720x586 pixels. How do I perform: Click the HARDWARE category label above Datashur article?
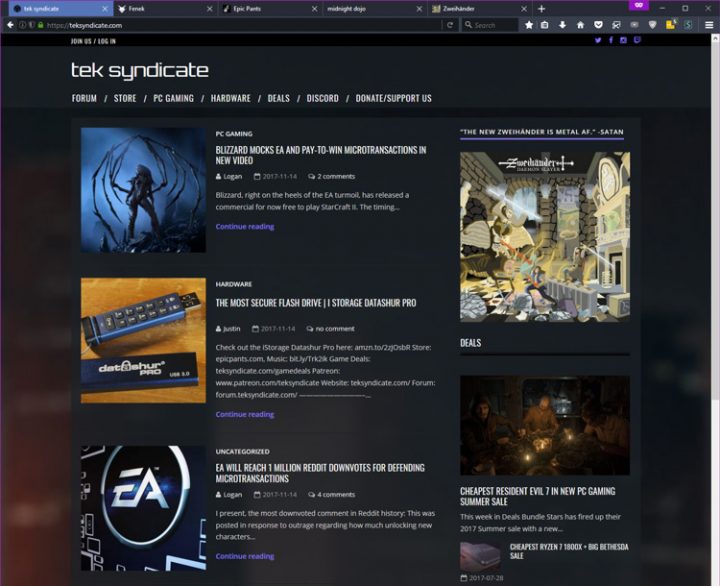234,284
